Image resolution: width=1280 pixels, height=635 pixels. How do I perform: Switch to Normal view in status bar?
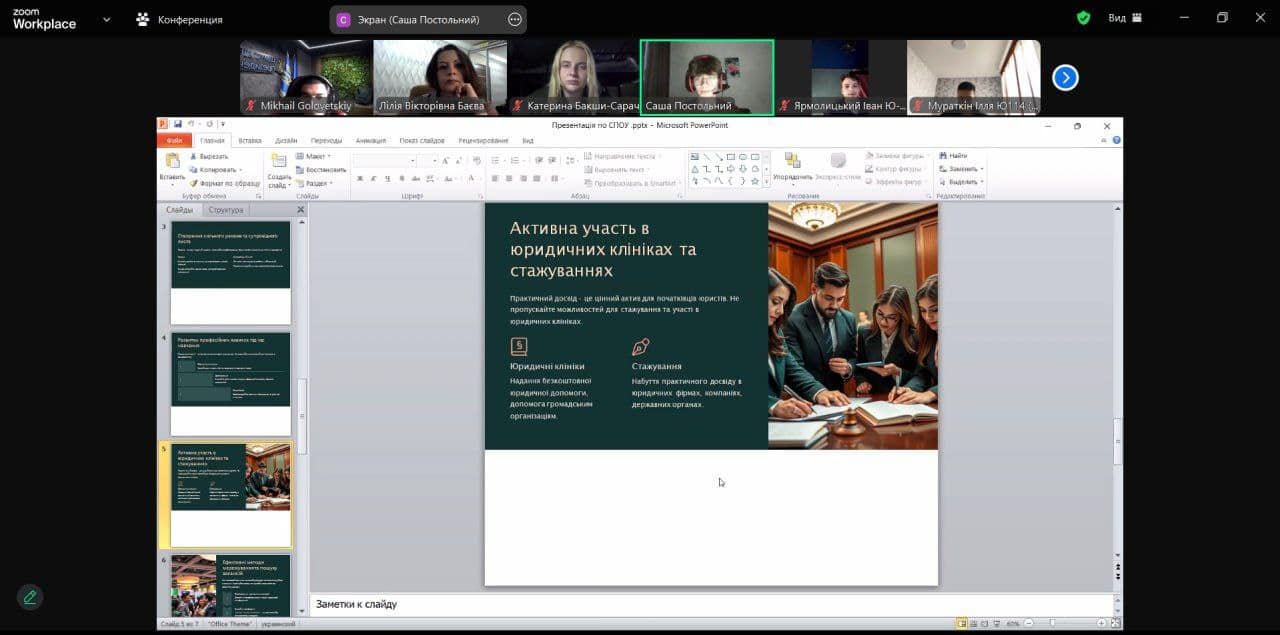pos(962,623)
